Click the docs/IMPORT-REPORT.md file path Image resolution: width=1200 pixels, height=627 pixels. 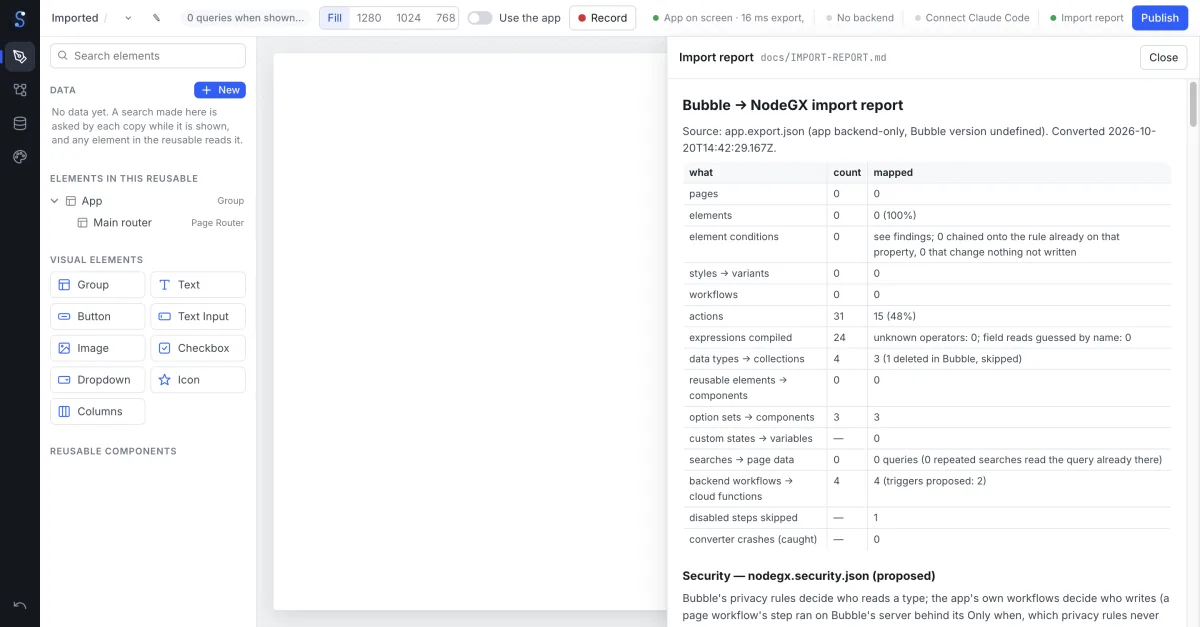pos(823,58)
